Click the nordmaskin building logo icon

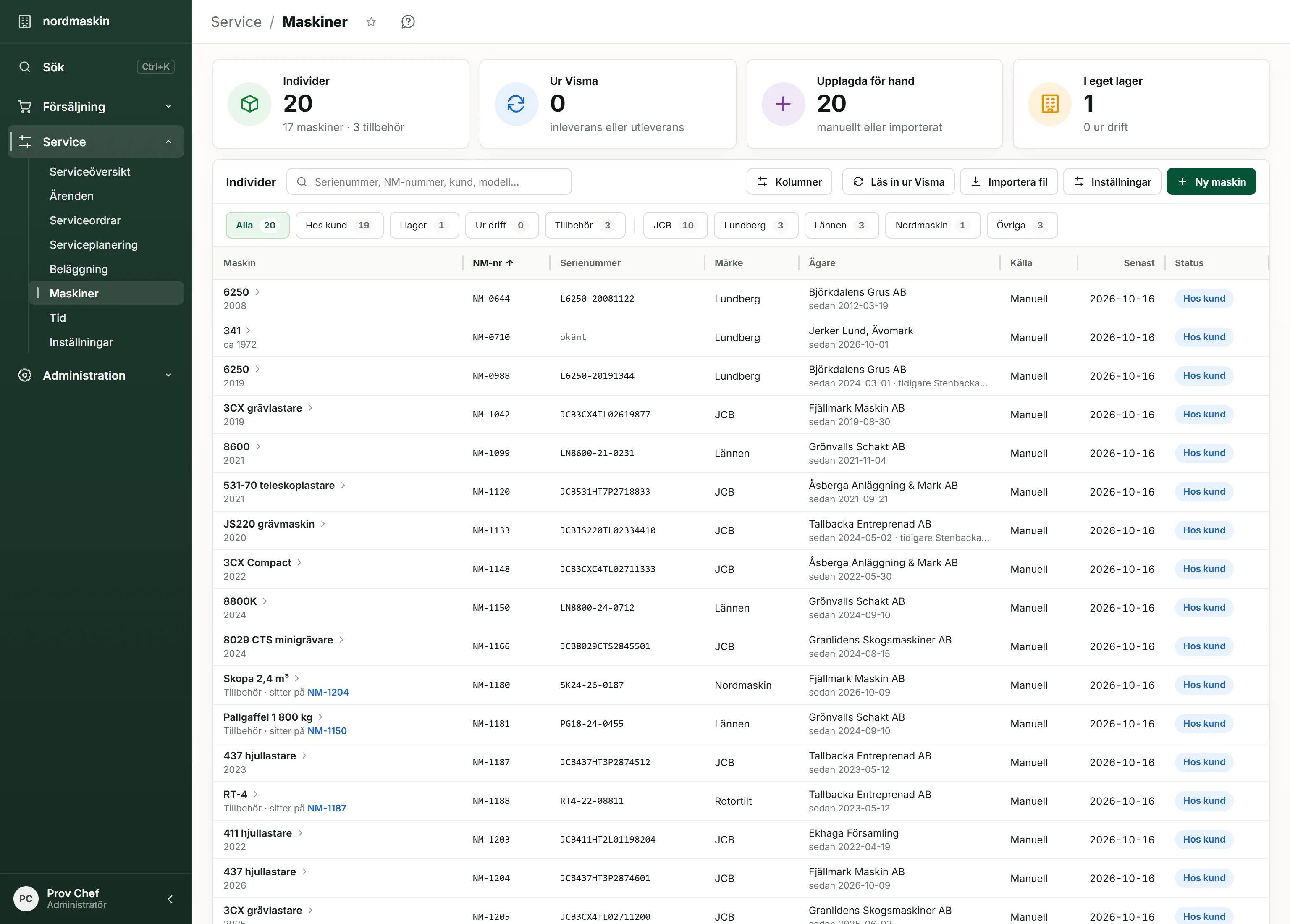pyautogui.click(x=24, y=21)
